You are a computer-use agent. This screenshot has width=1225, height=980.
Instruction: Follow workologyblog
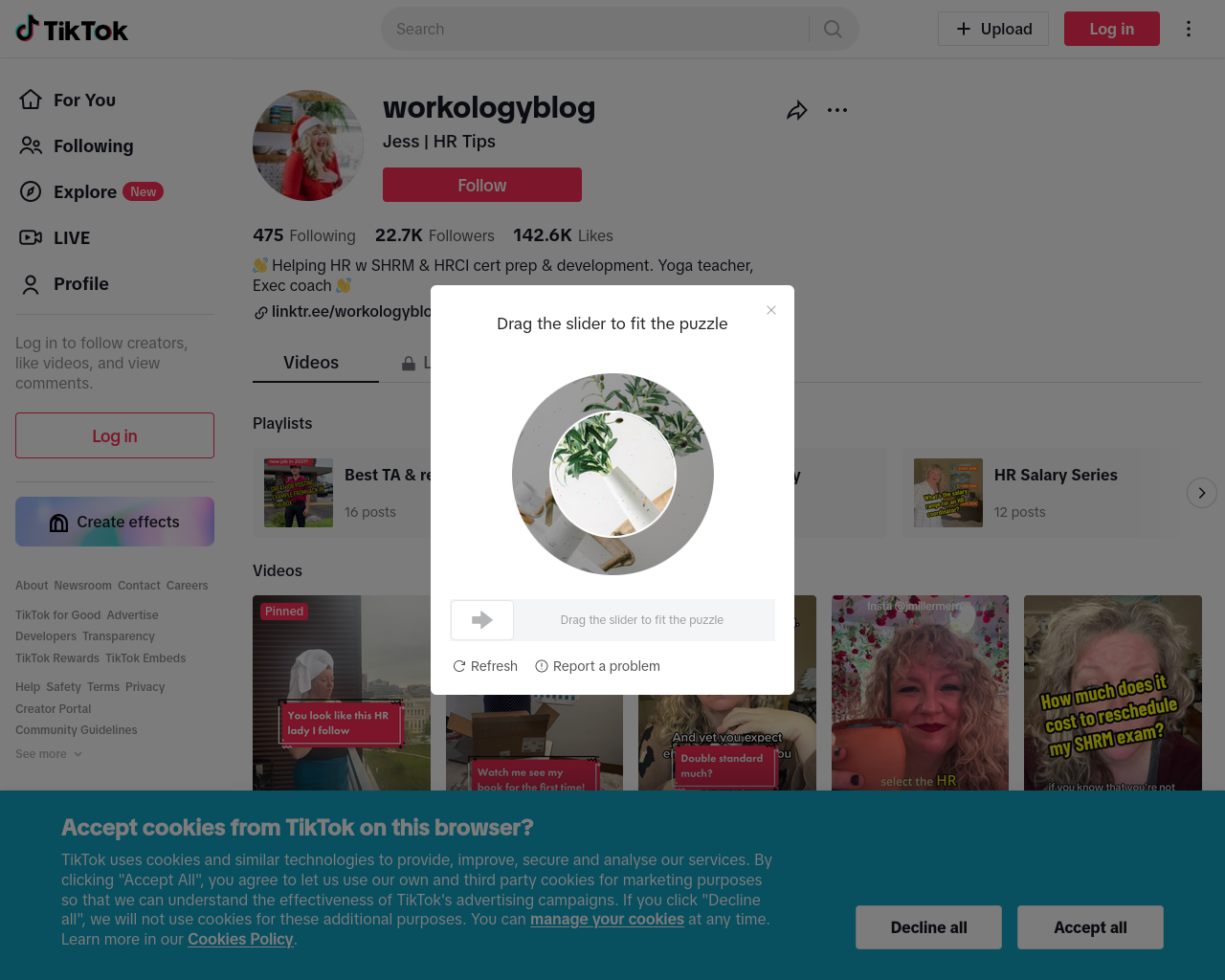click(482, 185)
